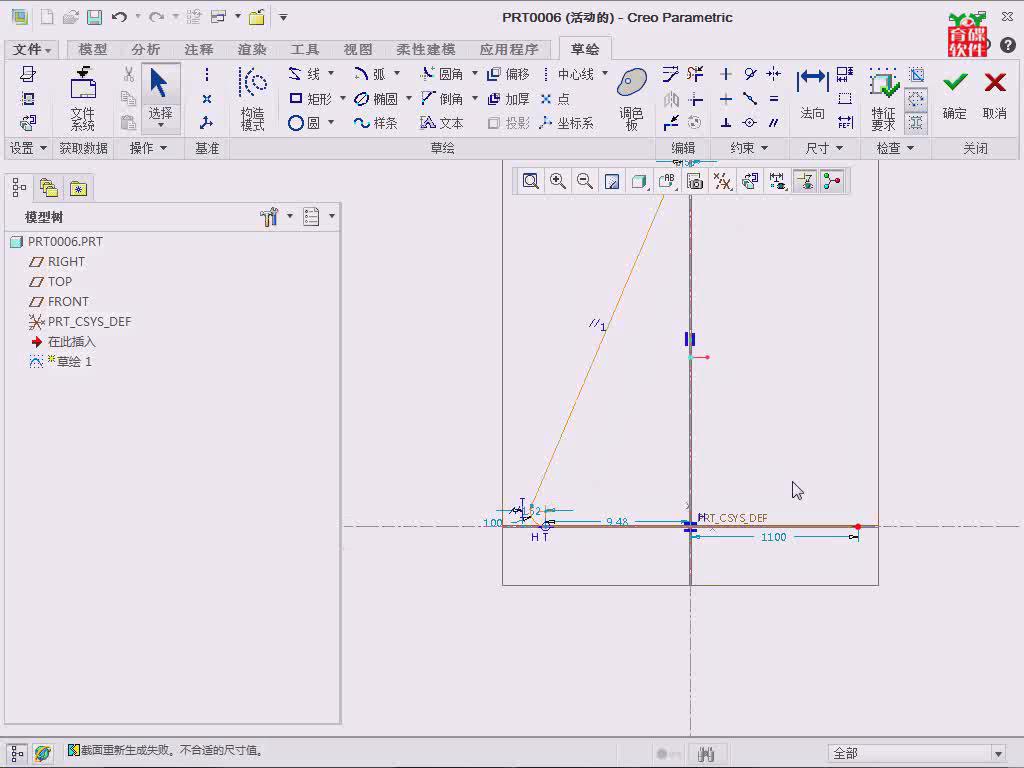Expand the Circle (圆) dropdown arrow
The height and width of the screenshot is (768, 1024).
[330, 122]
